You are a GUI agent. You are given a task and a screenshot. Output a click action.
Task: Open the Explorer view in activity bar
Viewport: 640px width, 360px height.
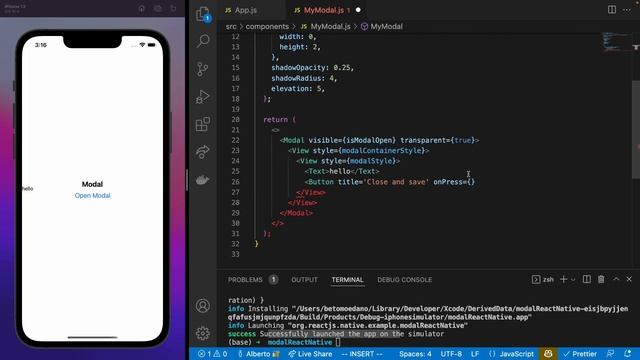(203, 14)
